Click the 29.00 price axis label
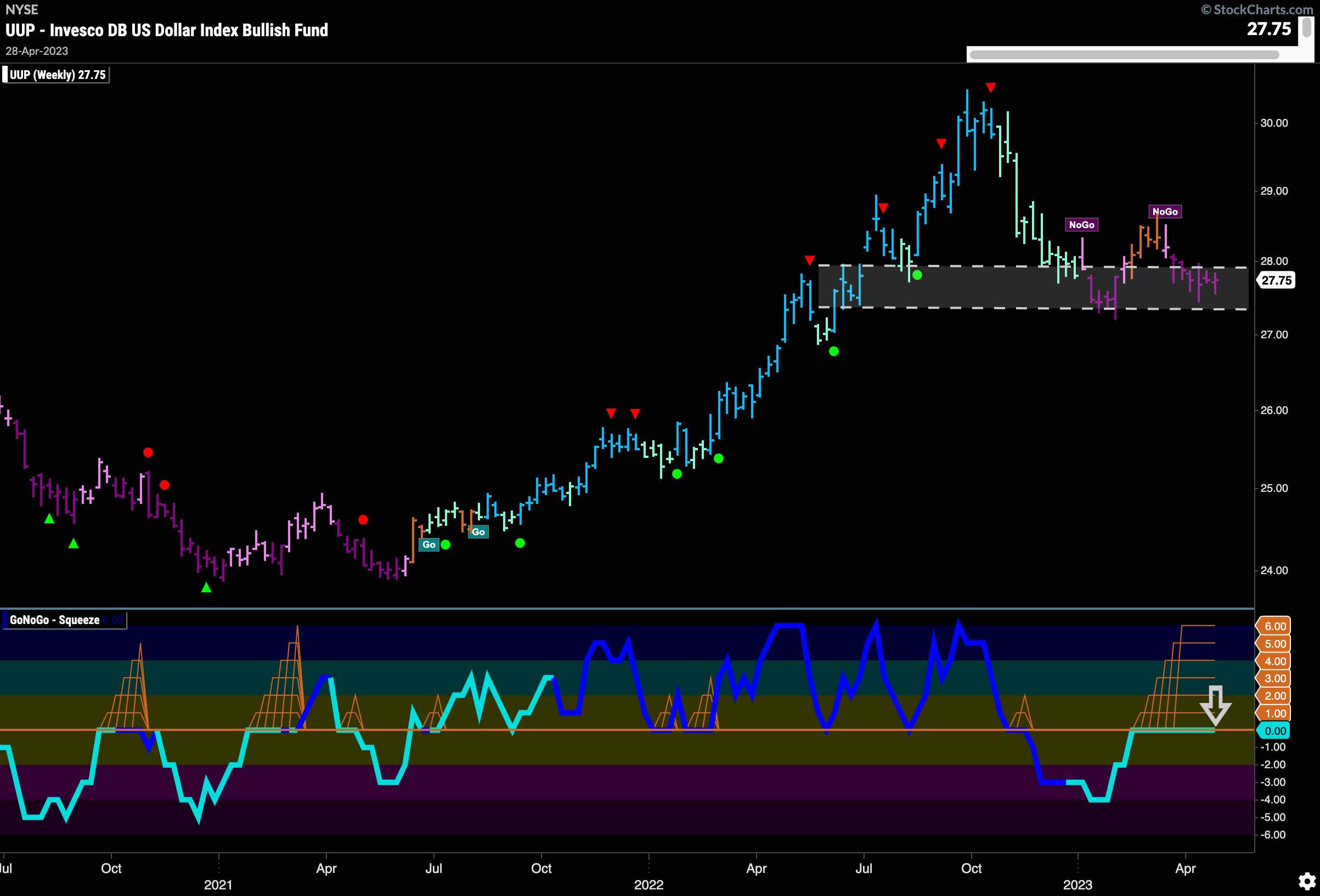Image resolution: width=1320 pixels, height=896 pixels. point(1274,191)
